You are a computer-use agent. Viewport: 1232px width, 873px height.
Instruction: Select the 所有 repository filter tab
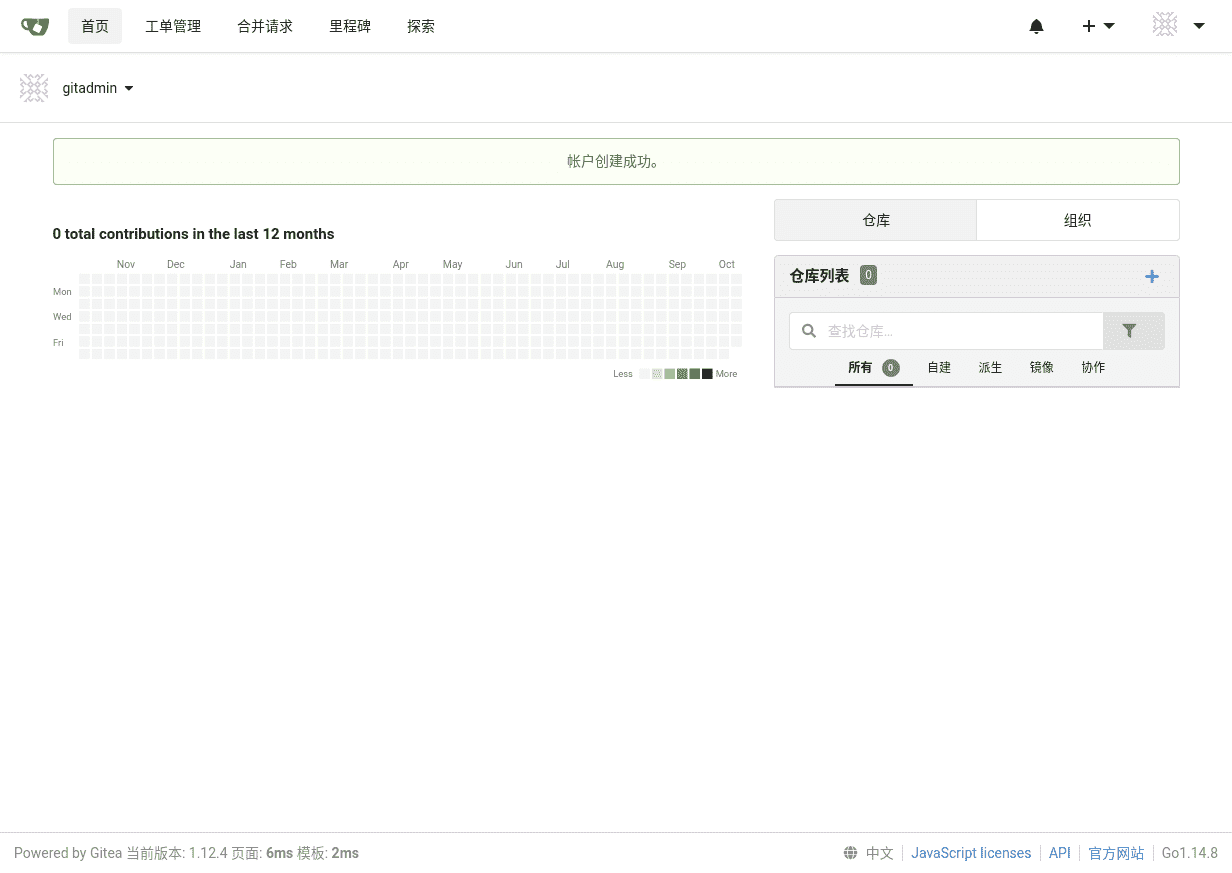pyautogui.click(x=874, y=367)
